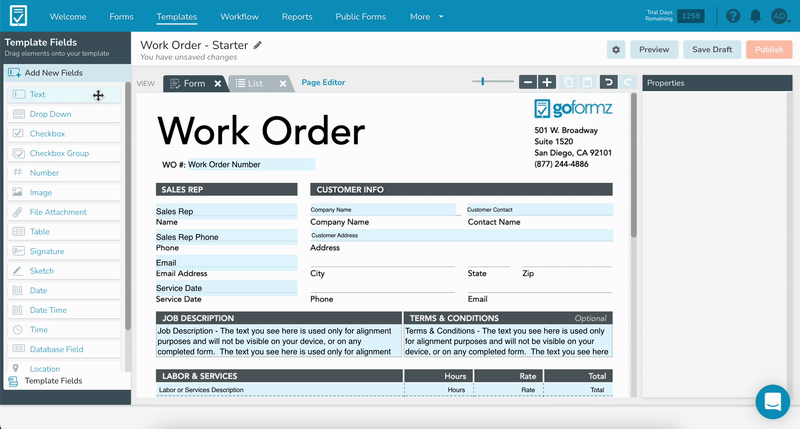Click the undo arrow icon
Image resolution: width=800 pixels, height=429 pixels.
(x=608, y=82)
